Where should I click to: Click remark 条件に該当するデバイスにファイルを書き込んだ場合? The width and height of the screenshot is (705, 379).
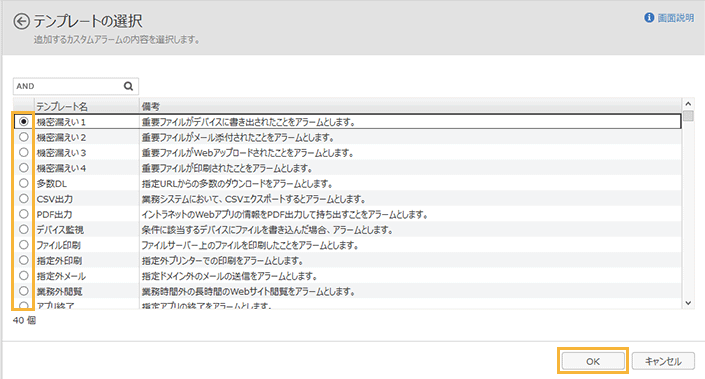point(268,230)
